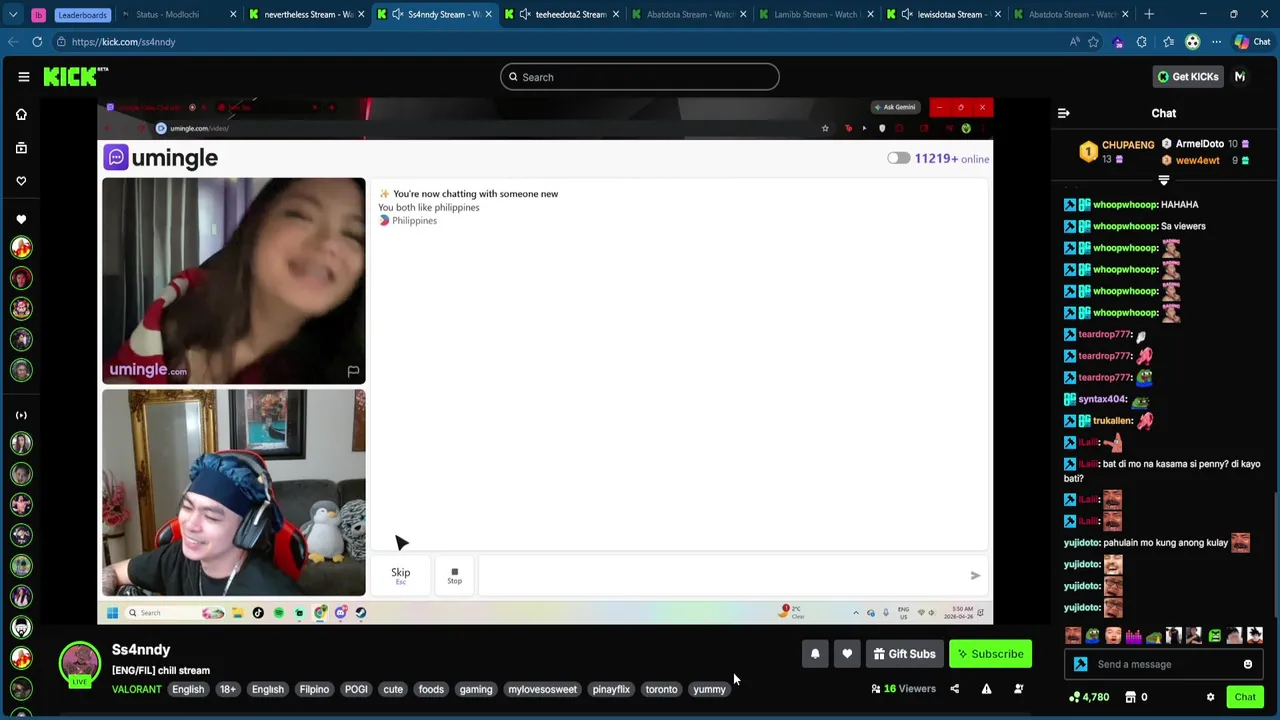Click the green Chat send button
The width and height of the screenshot is (1280, 720).
[x=1245, y=697]
